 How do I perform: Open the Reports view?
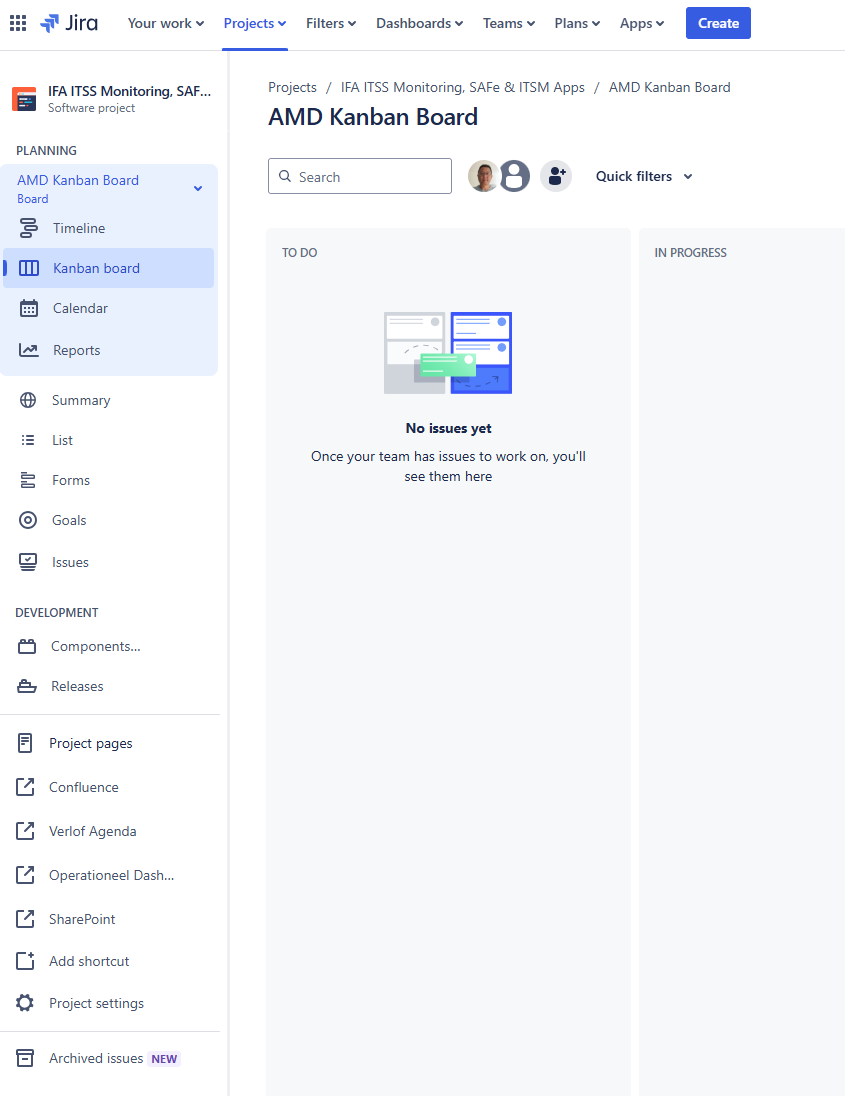75,350
